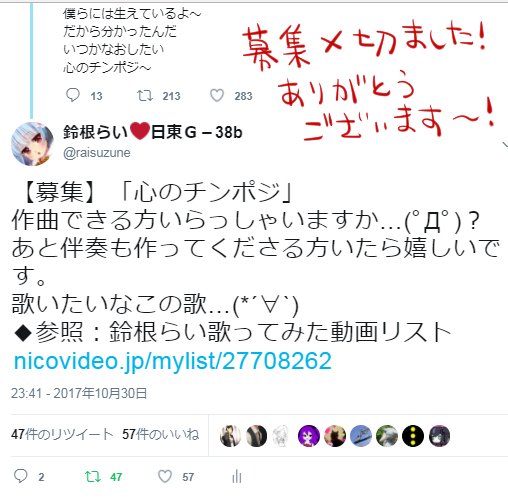Screen dimensions: 508x499
Task: Open the nicovideo.jp/mylist/27708262 link
Action: pyautogui.click(x=173, y=361)
